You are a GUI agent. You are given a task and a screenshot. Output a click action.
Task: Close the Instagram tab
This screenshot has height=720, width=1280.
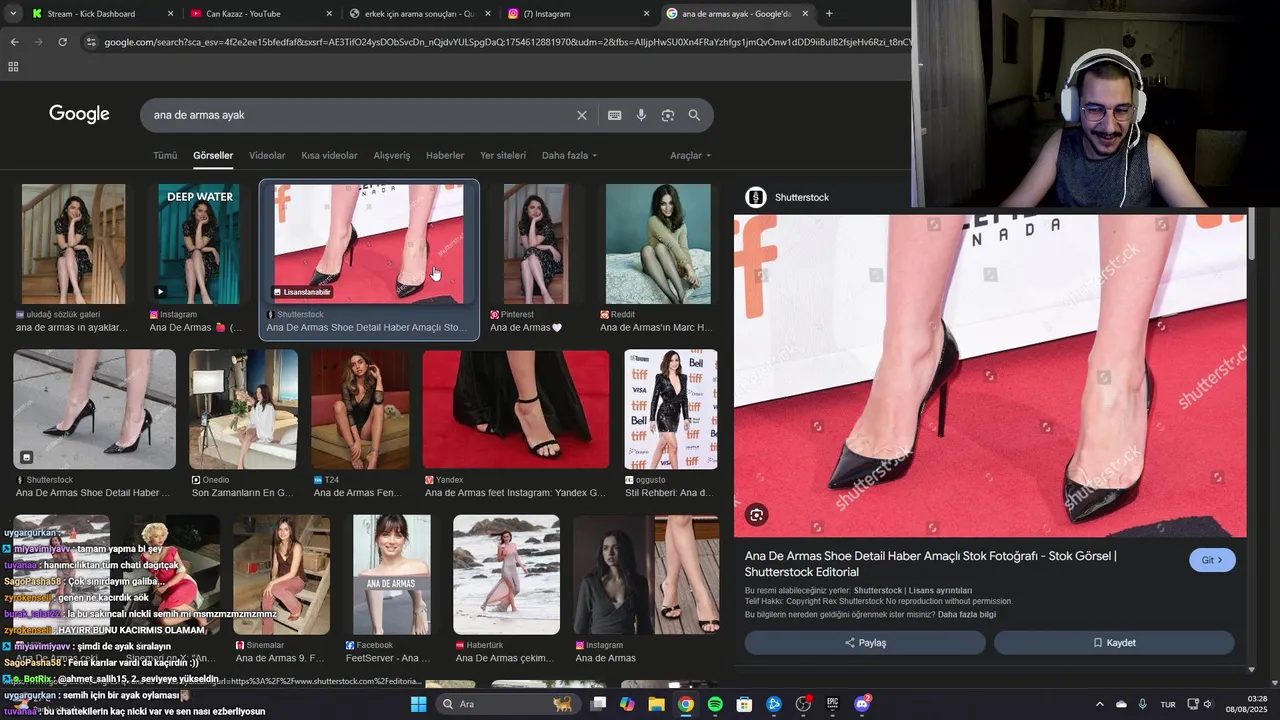(646, 14)
